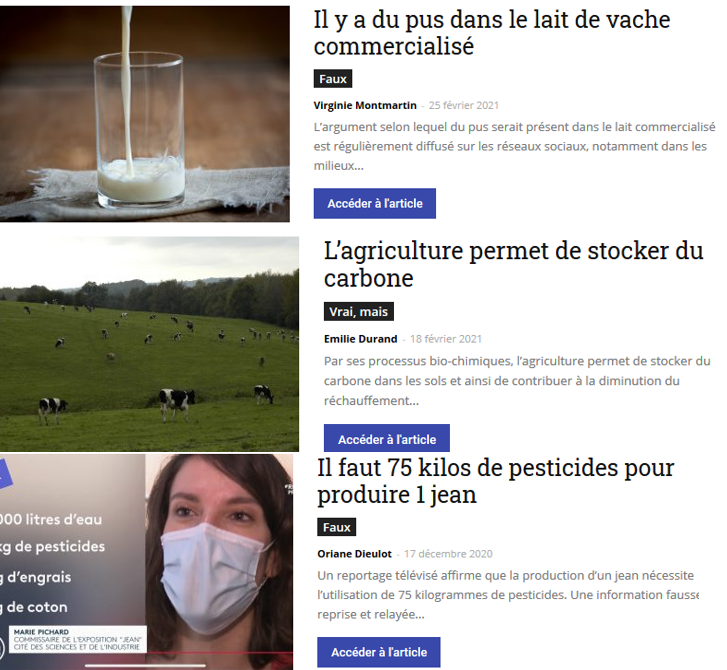Open headline about agriculture storing carbon
Image resolution: width=727 pixels, height=670 pixels.
(x=514, y=264)
